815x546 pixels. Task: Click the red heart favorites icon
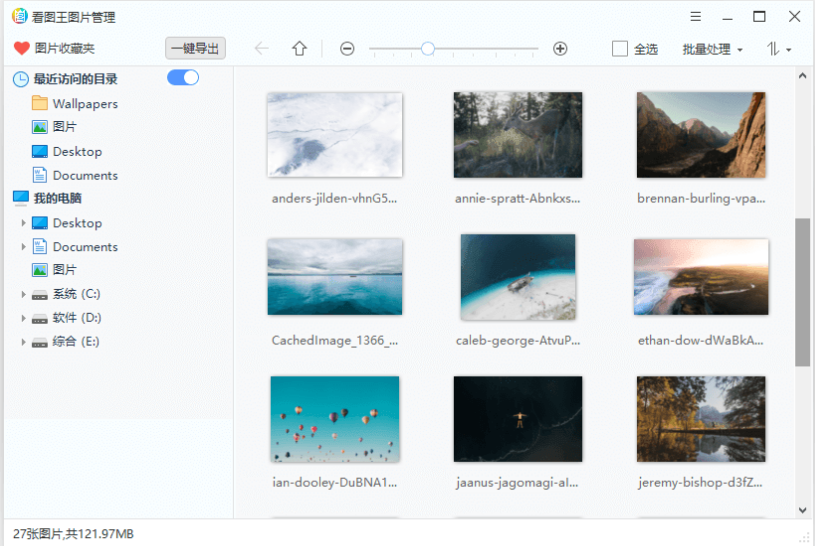(x=21, y=49)
